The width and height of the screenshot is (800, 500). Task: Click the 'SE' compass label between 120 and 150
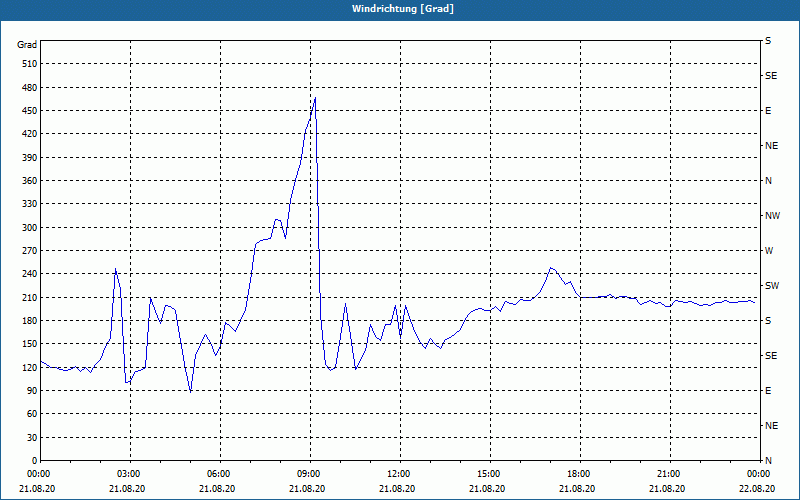click(x=771, y=356)
